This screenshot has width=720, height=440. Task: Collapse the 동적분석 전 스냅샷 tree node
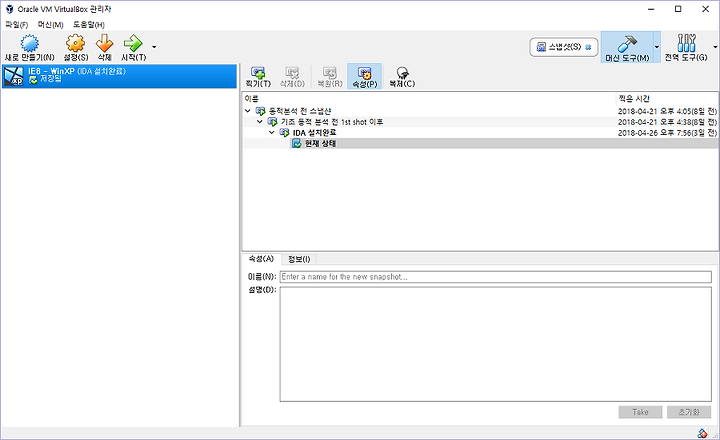248,111
